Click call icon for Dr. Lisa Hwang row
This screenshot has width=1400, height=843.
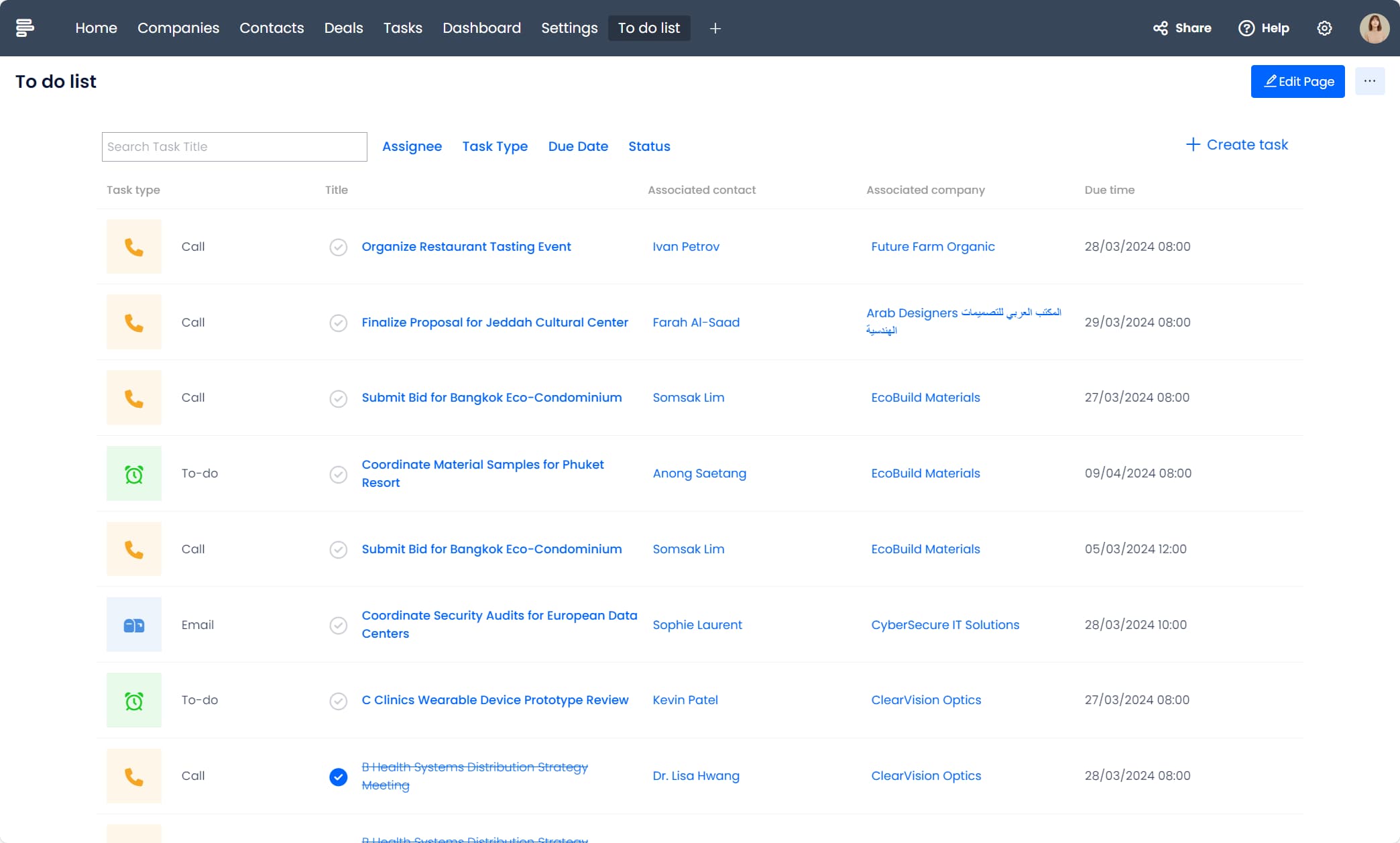134,776
